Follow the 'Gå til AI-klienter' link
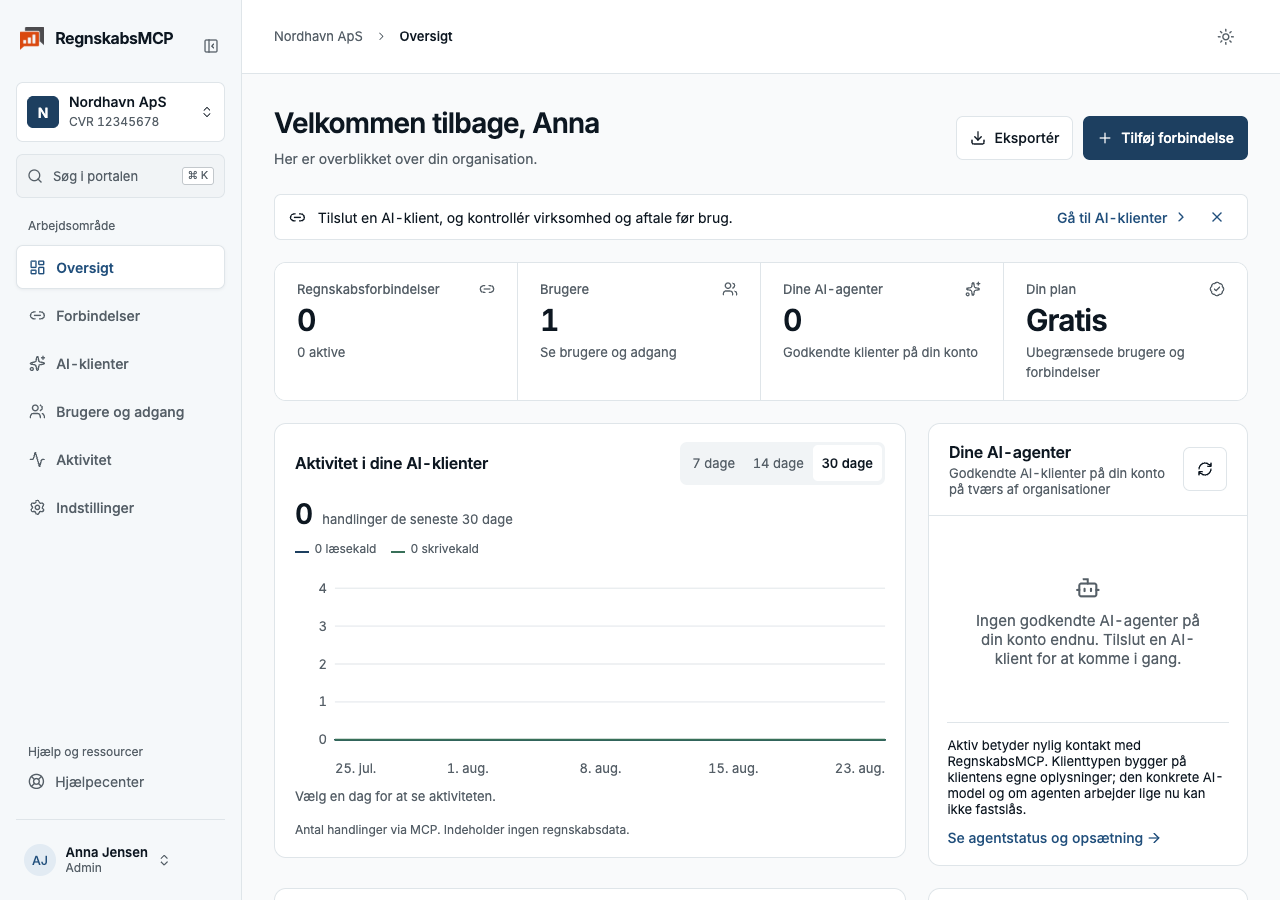 coord(1121,217)
